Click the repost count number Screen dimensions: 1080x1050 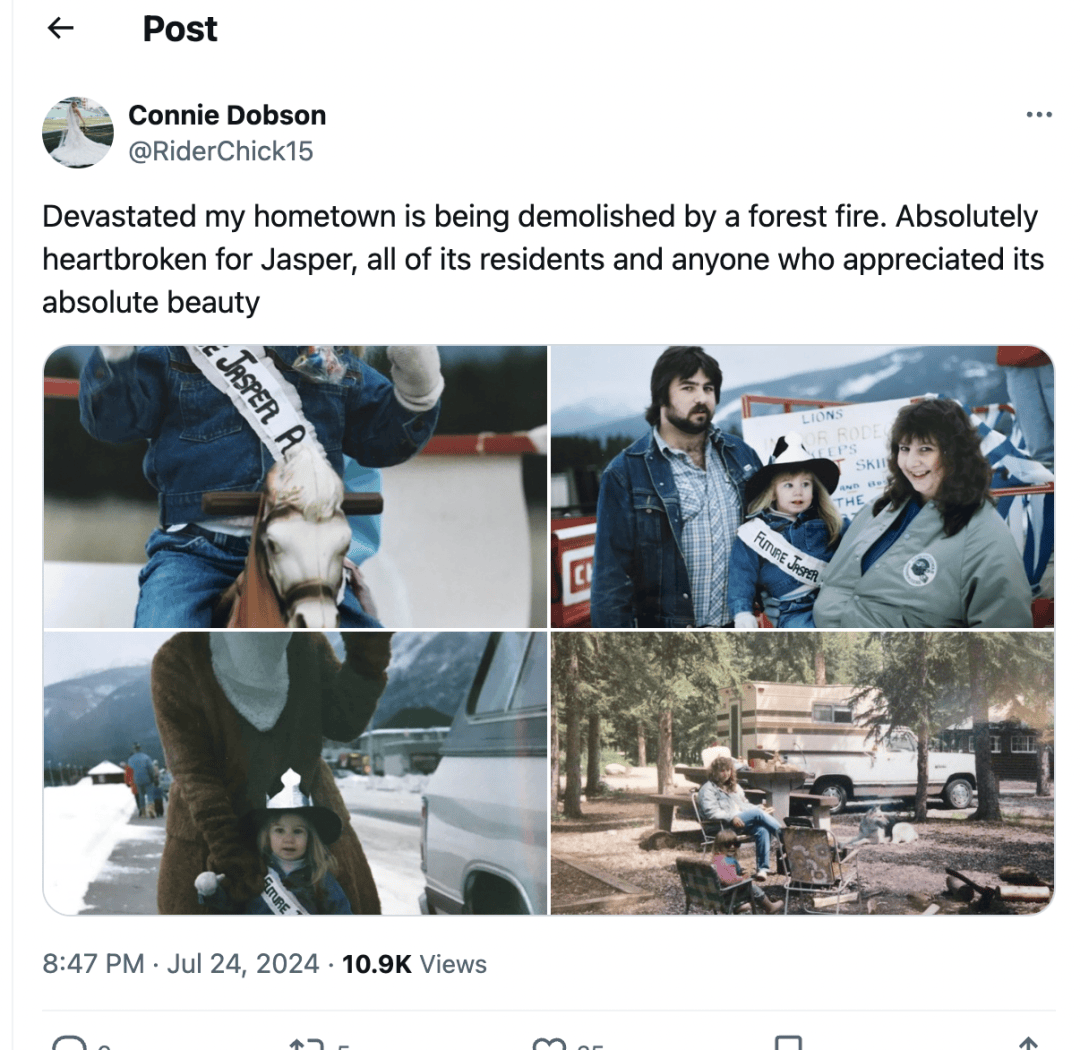[344, 1046]
